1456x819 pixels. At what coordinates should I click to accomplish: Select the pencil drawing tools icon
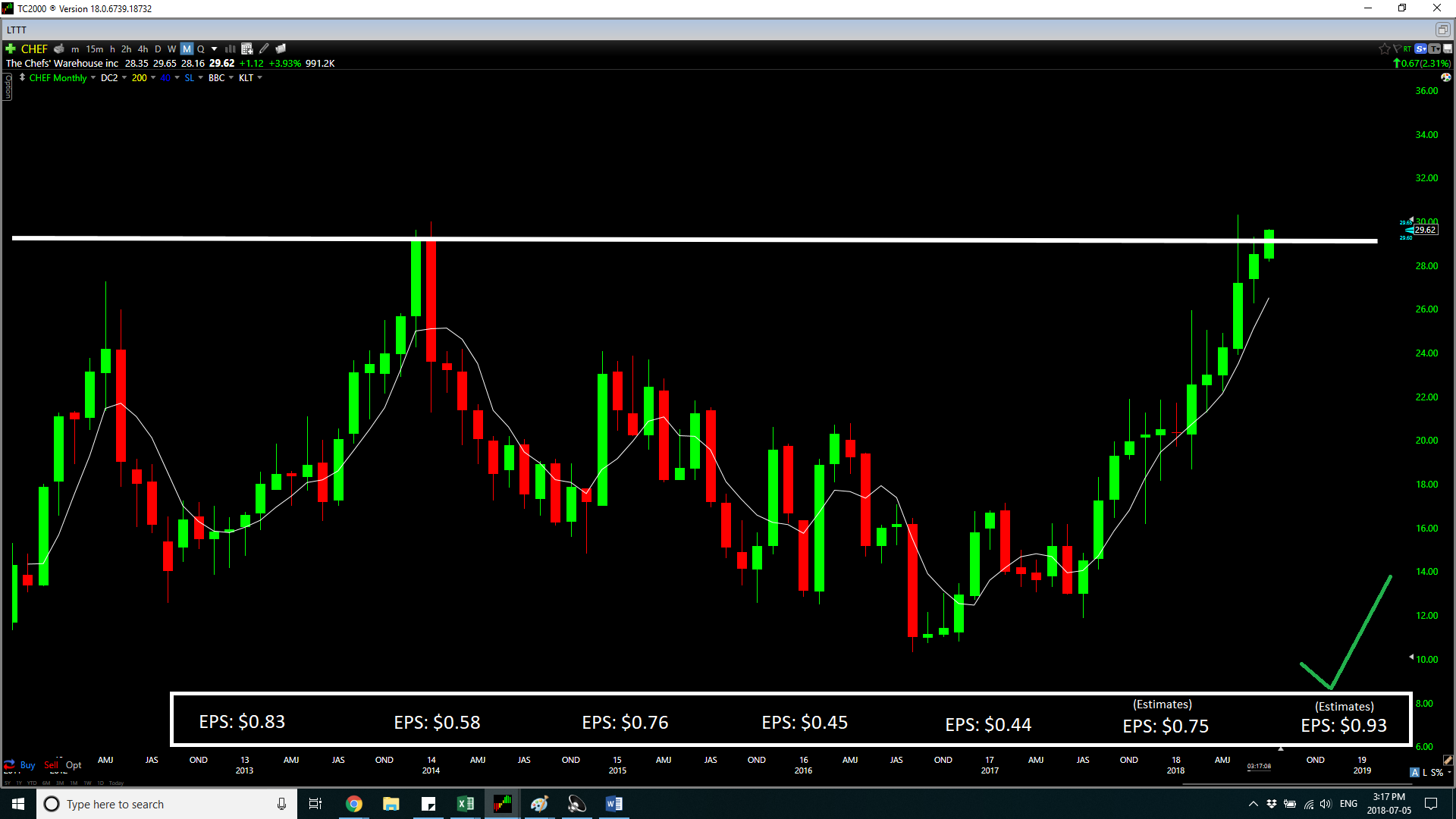264,49
